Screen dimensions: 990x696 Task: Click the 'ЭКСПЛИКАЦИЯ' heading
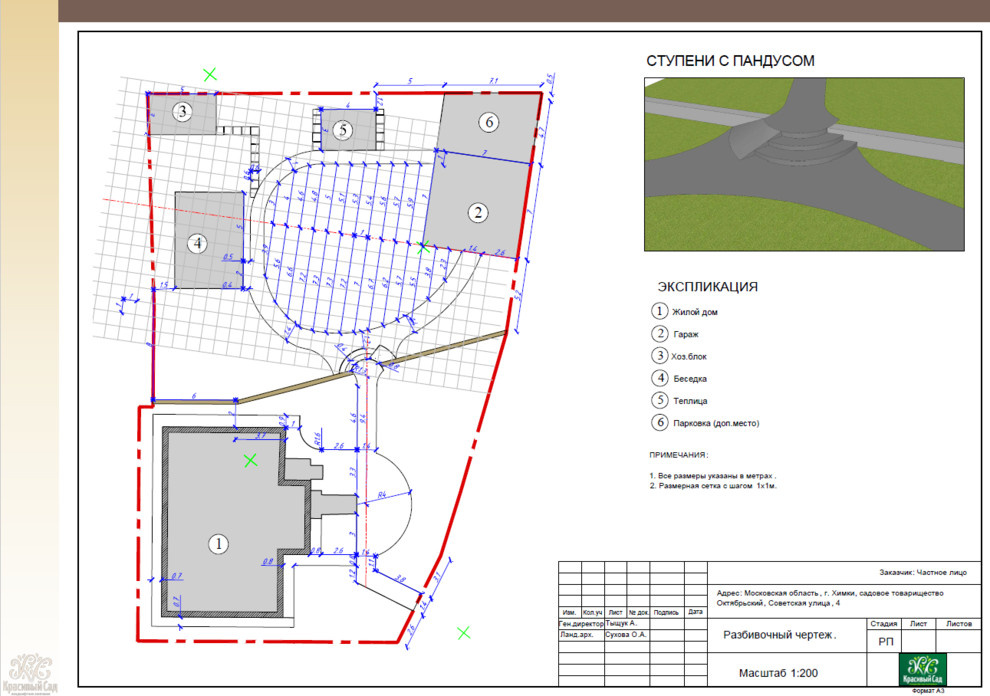coord(707,287)
